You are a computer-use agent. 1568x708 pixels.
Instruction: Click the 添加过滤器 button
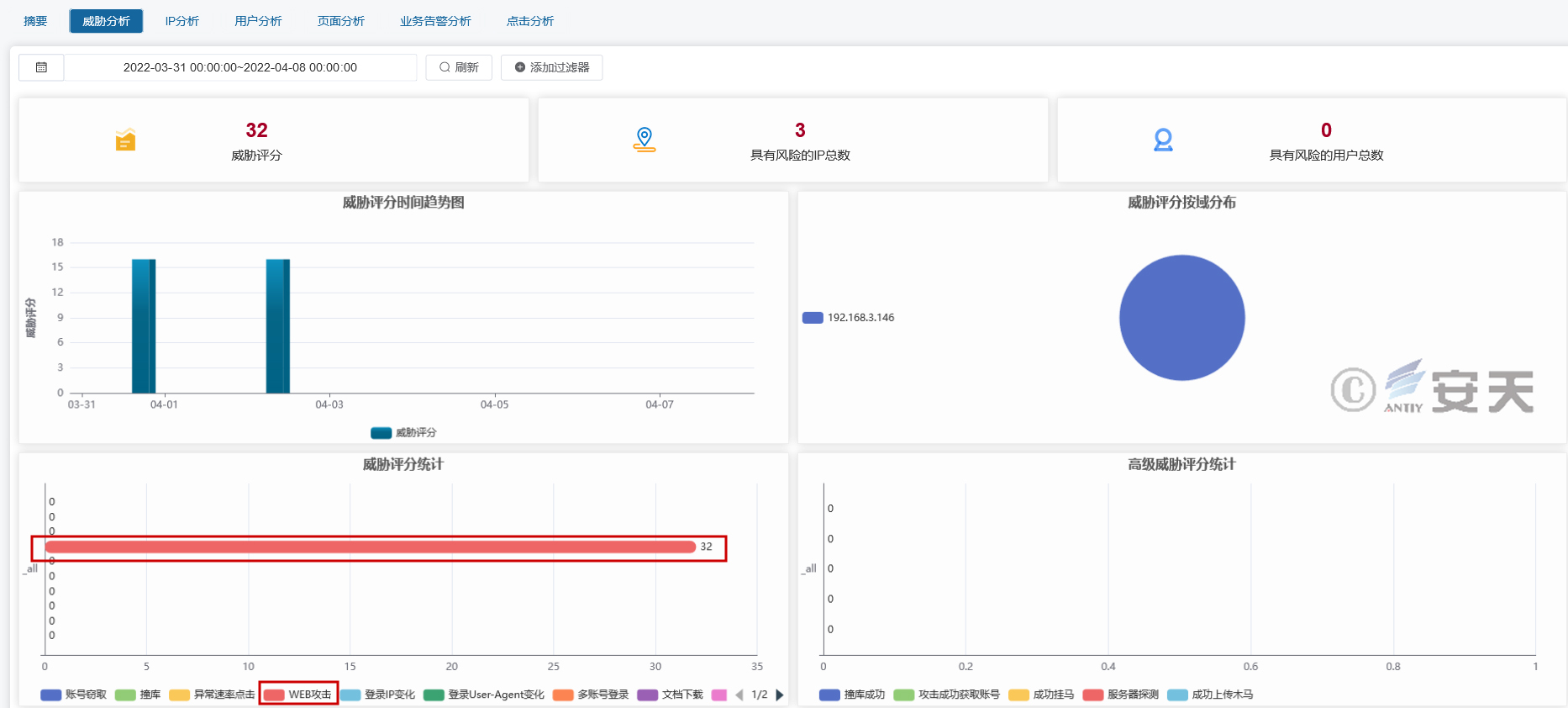click(551, 67)
